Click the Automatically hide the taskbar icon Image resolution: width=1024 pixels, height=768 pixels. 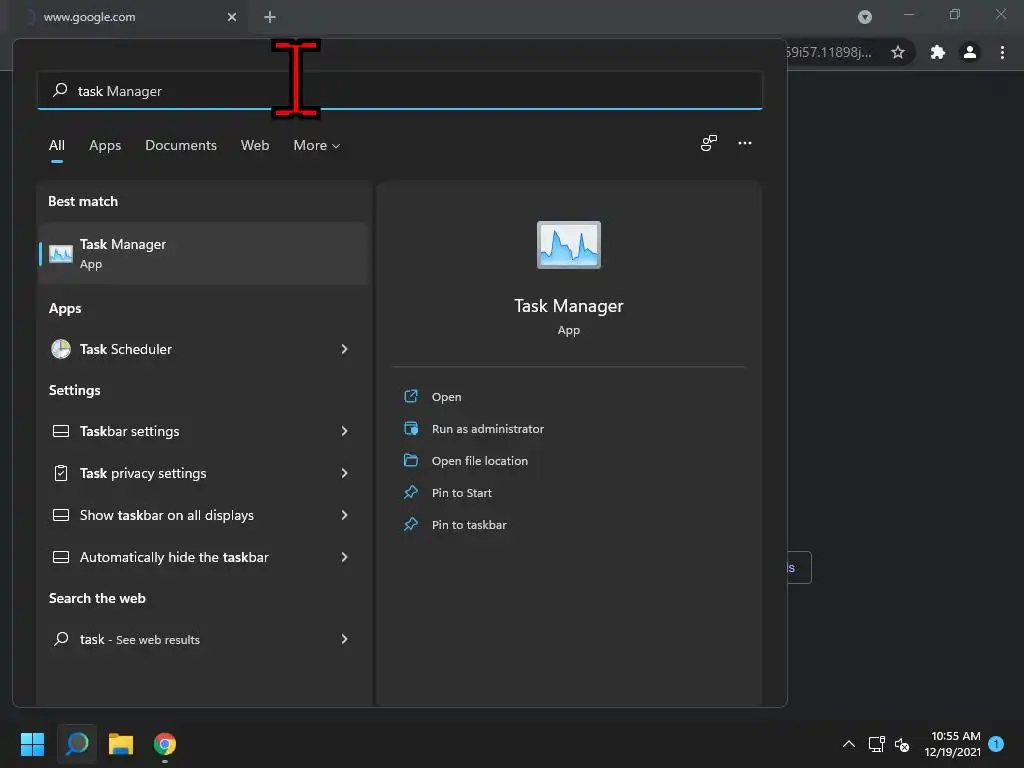[x=61, y=557]
